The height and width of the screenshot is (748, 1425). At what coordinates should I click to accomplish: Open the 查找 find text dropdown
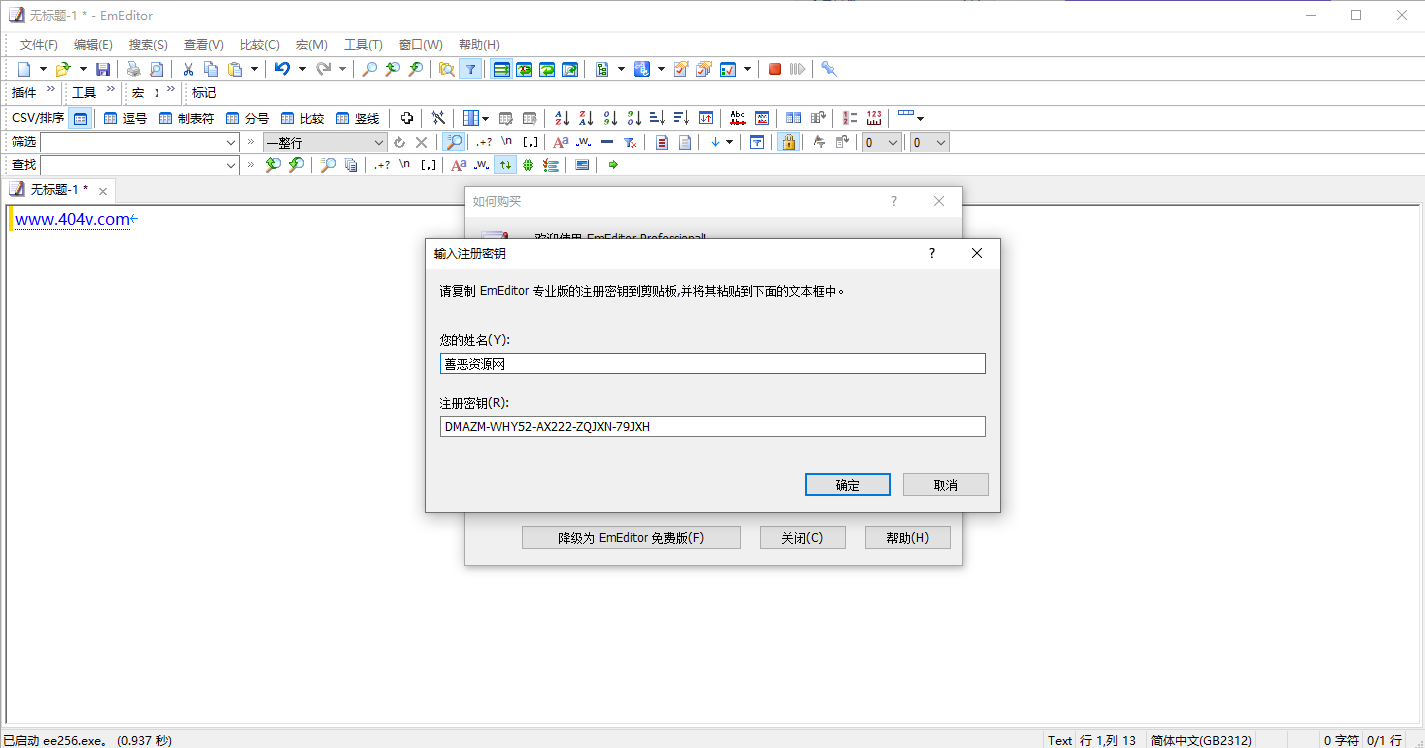click(x=231, y=165)
